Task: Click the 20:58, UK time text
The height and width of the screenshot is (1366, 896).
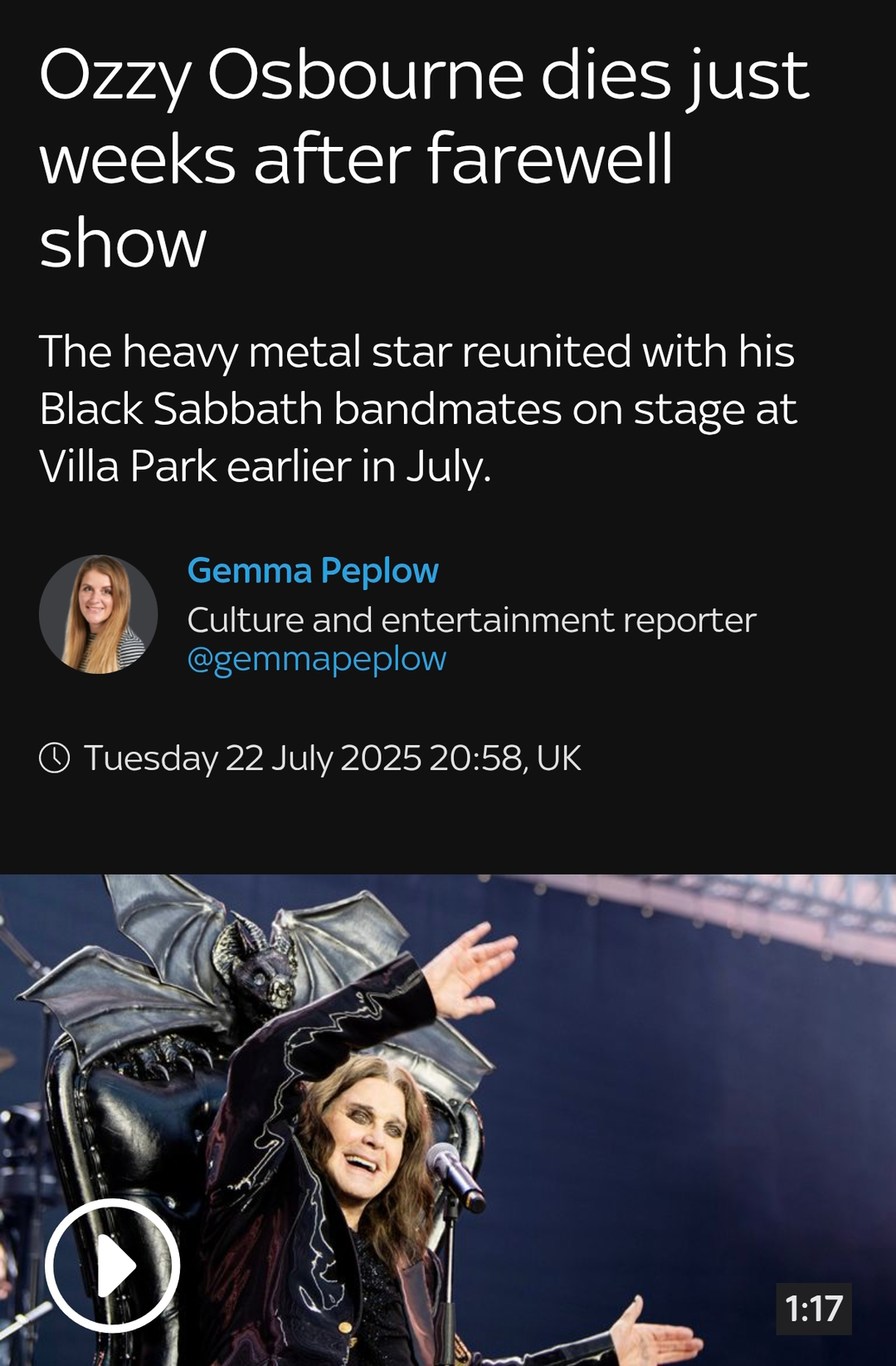Action: [x=505, y=758]
